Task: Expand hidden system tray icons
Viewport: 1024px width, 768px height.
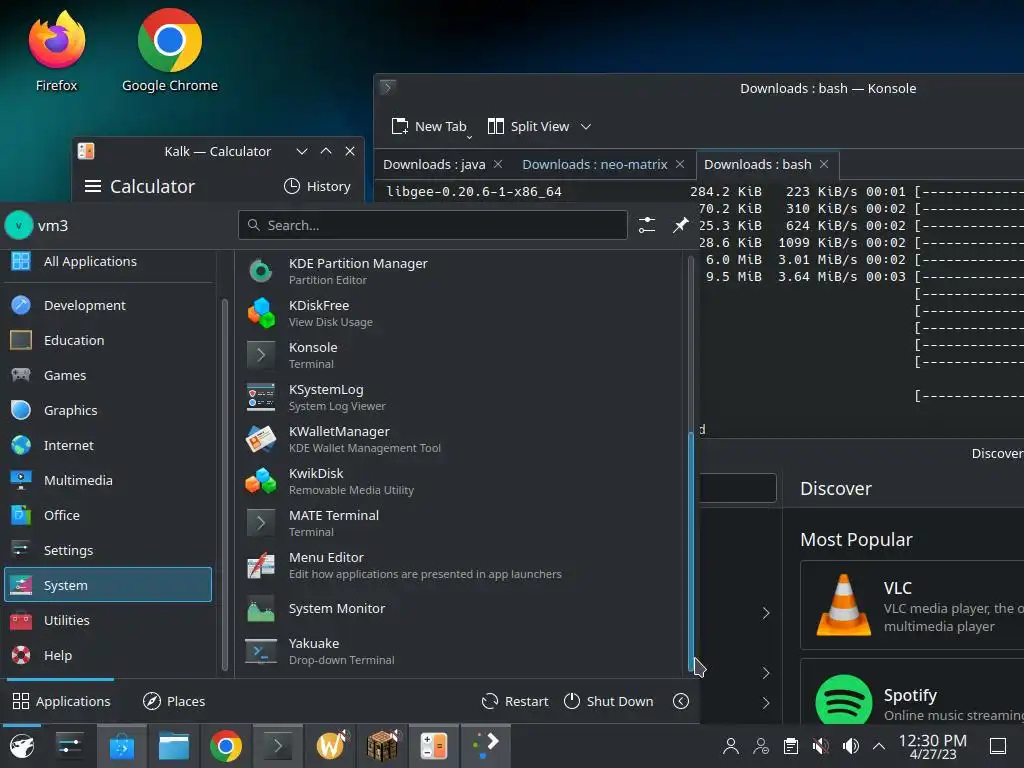Action: pos(879,746)
